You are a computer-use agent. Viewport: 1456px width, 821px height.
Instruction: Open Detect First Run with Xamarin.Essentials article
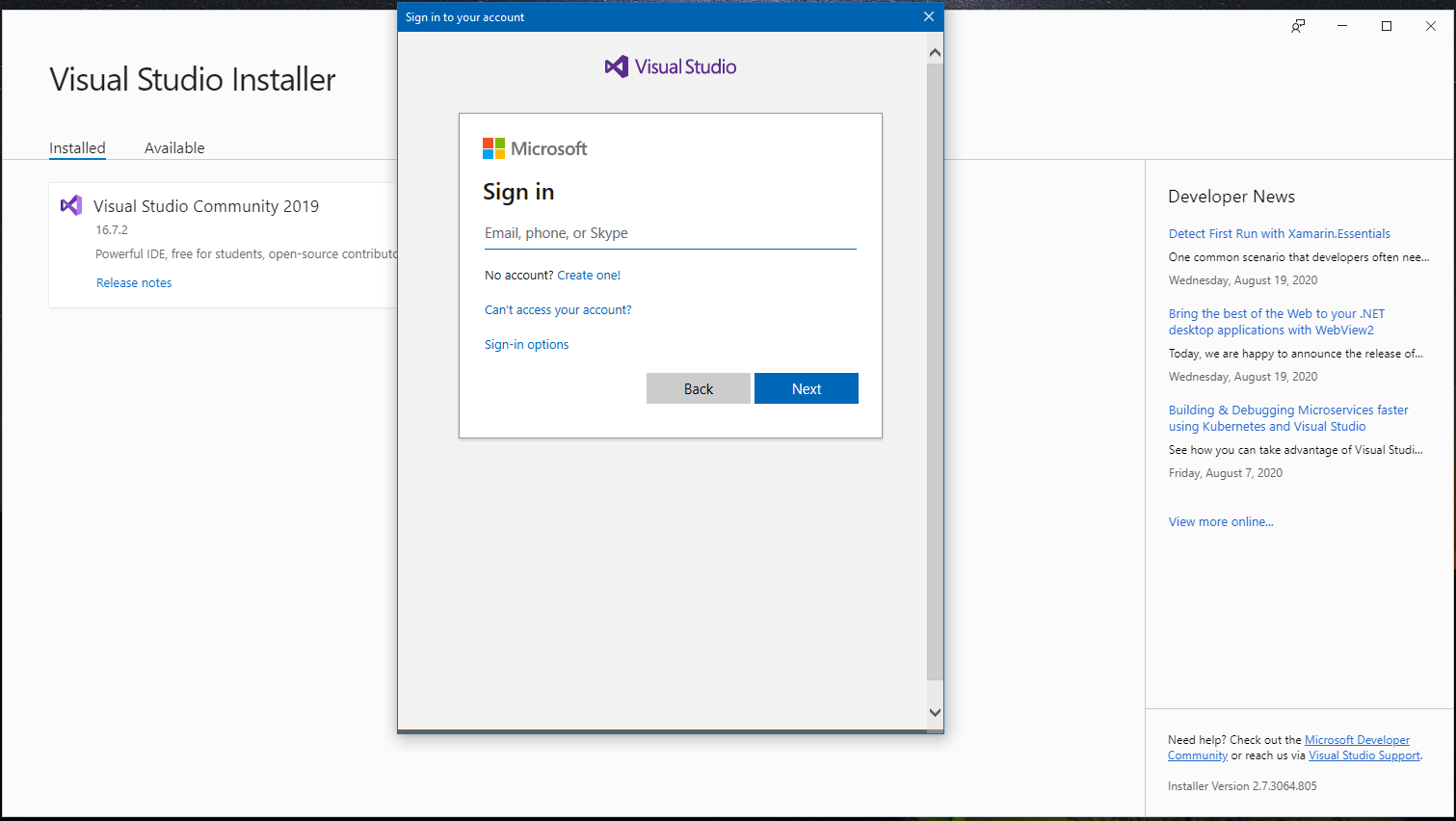(x=1280, y=233)
